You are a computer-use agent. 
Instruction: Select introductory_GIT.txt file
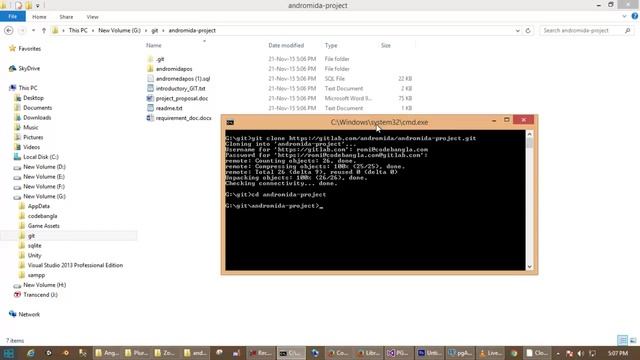[180, 89]
